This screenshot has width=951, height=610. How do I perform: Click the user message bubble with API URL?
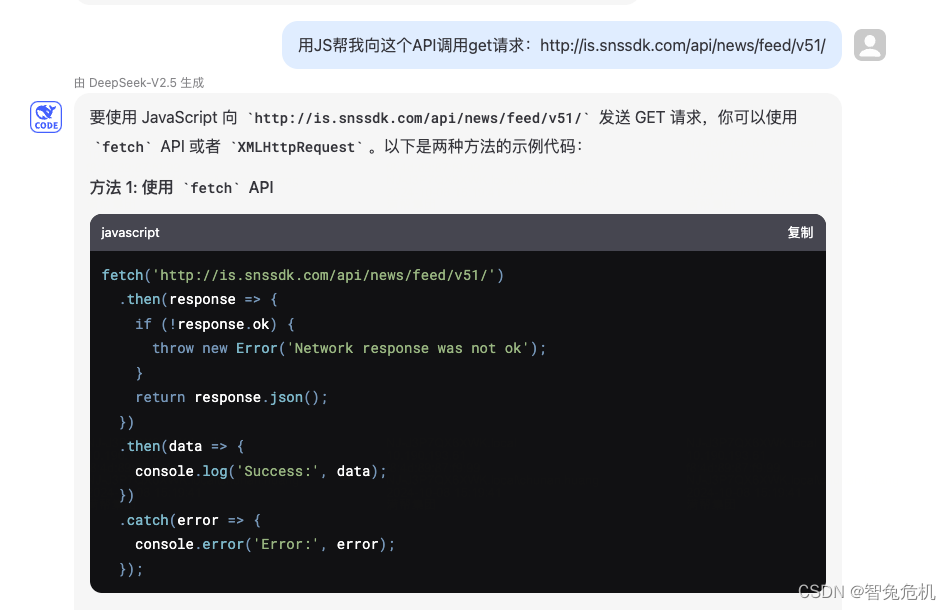pyautogui.click(x=562, y=45)
